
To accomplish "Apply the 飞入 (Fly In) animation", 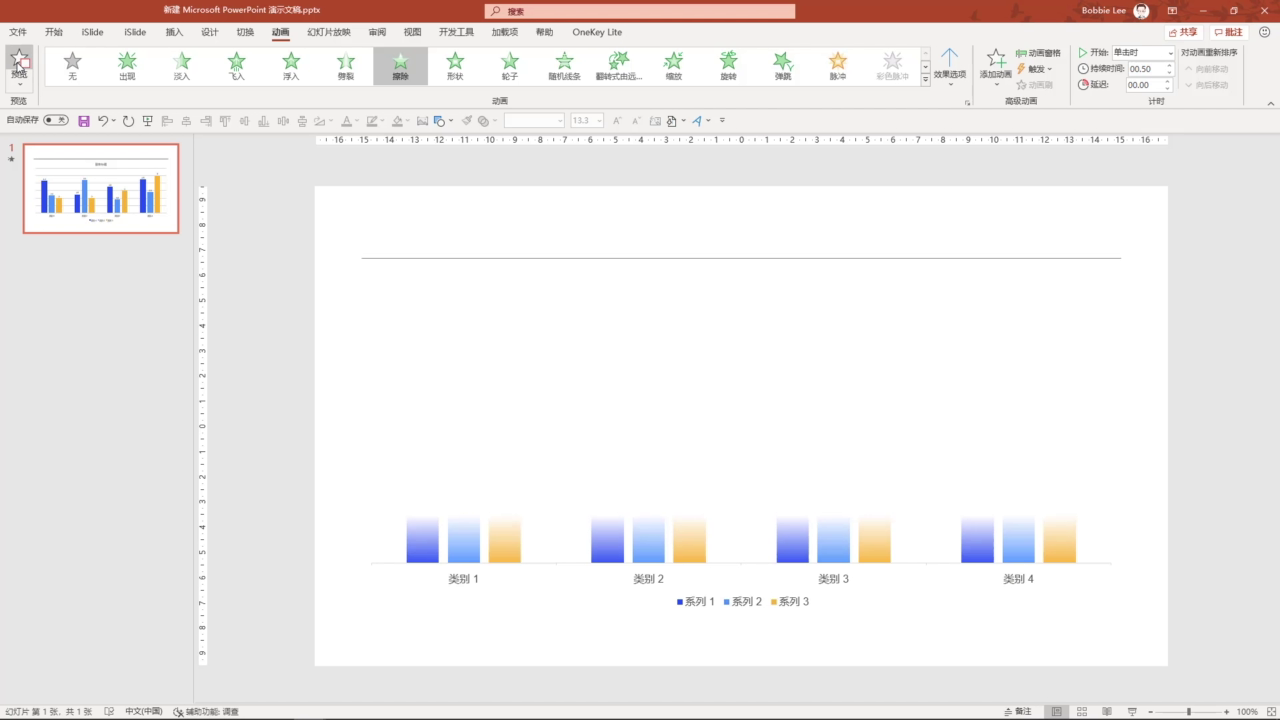I will (x=236, y=66).
